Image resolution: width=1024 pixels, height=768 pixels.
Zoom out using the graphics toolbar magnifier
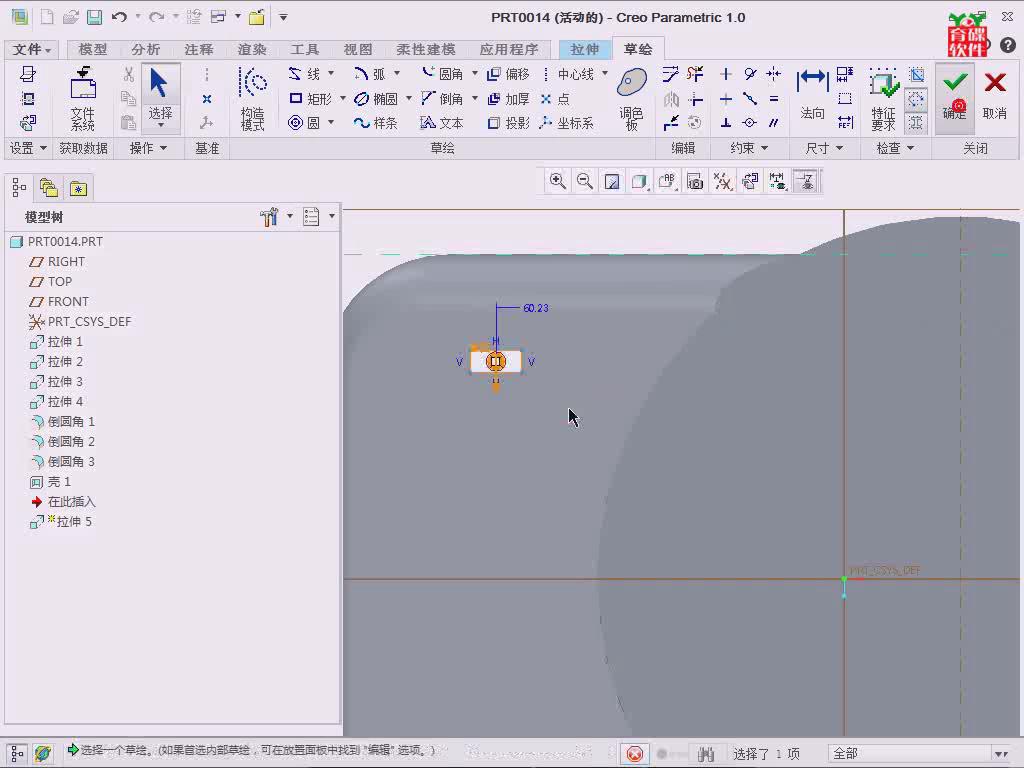point(585,182)
